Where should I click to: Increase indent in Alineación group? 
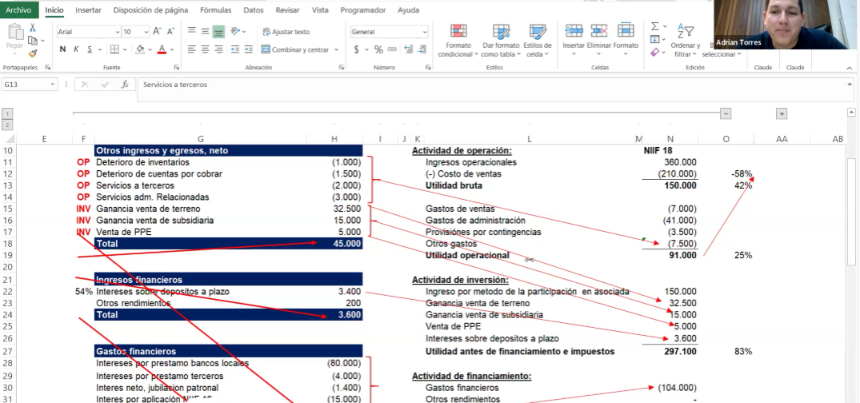pyautogui.click(x=248, y=49)
